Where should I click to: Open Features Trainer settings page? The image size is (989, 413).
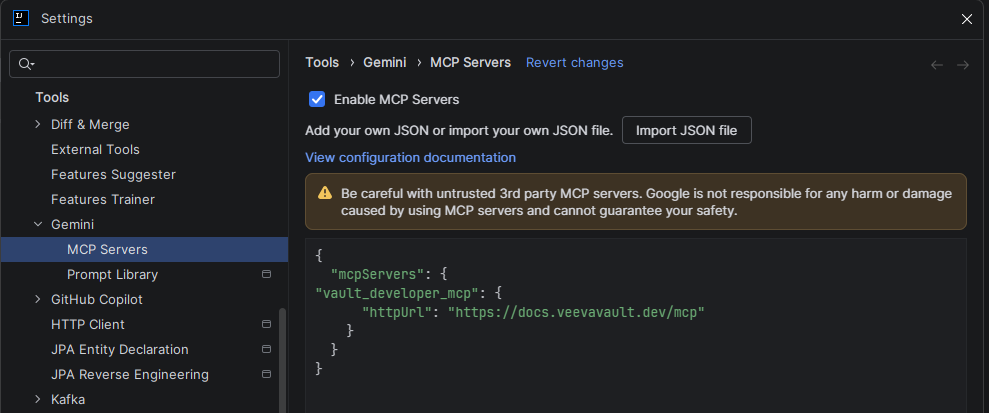(x=103, y=199)
